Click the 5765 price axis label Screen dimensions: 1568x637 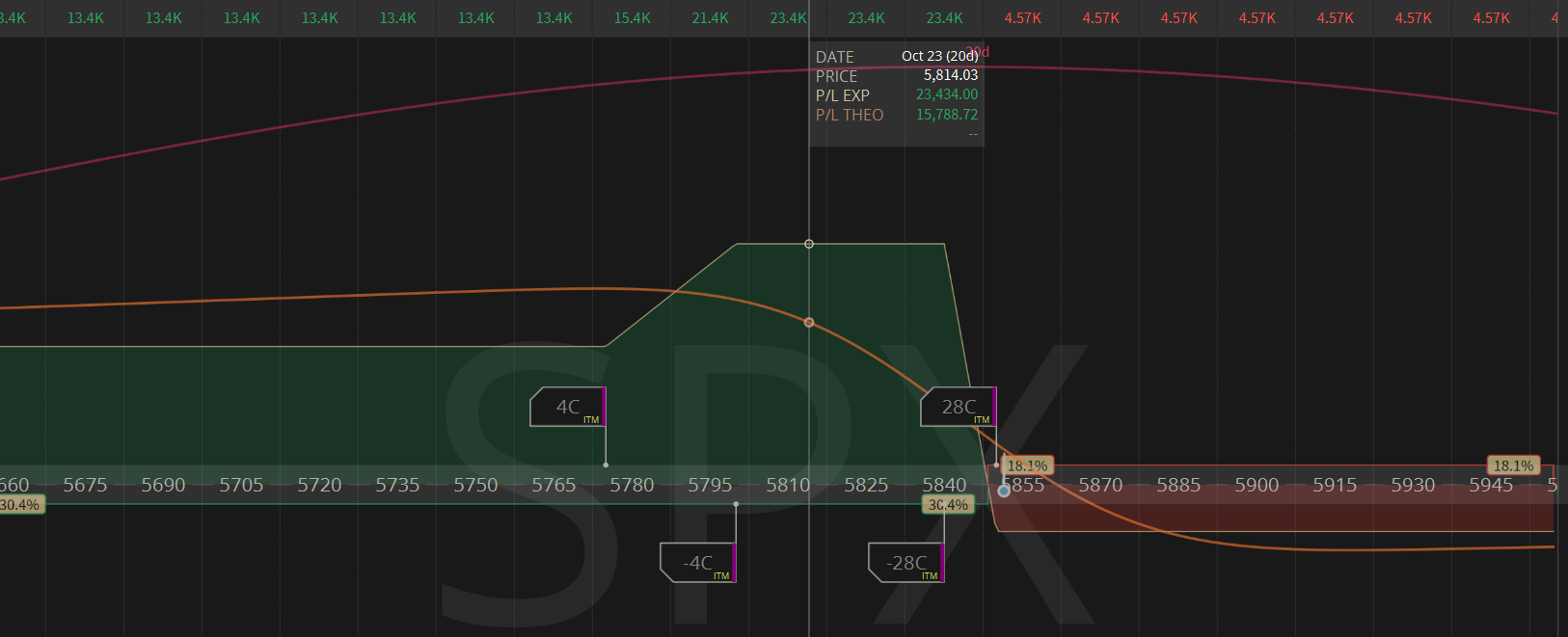click(554, 485)
